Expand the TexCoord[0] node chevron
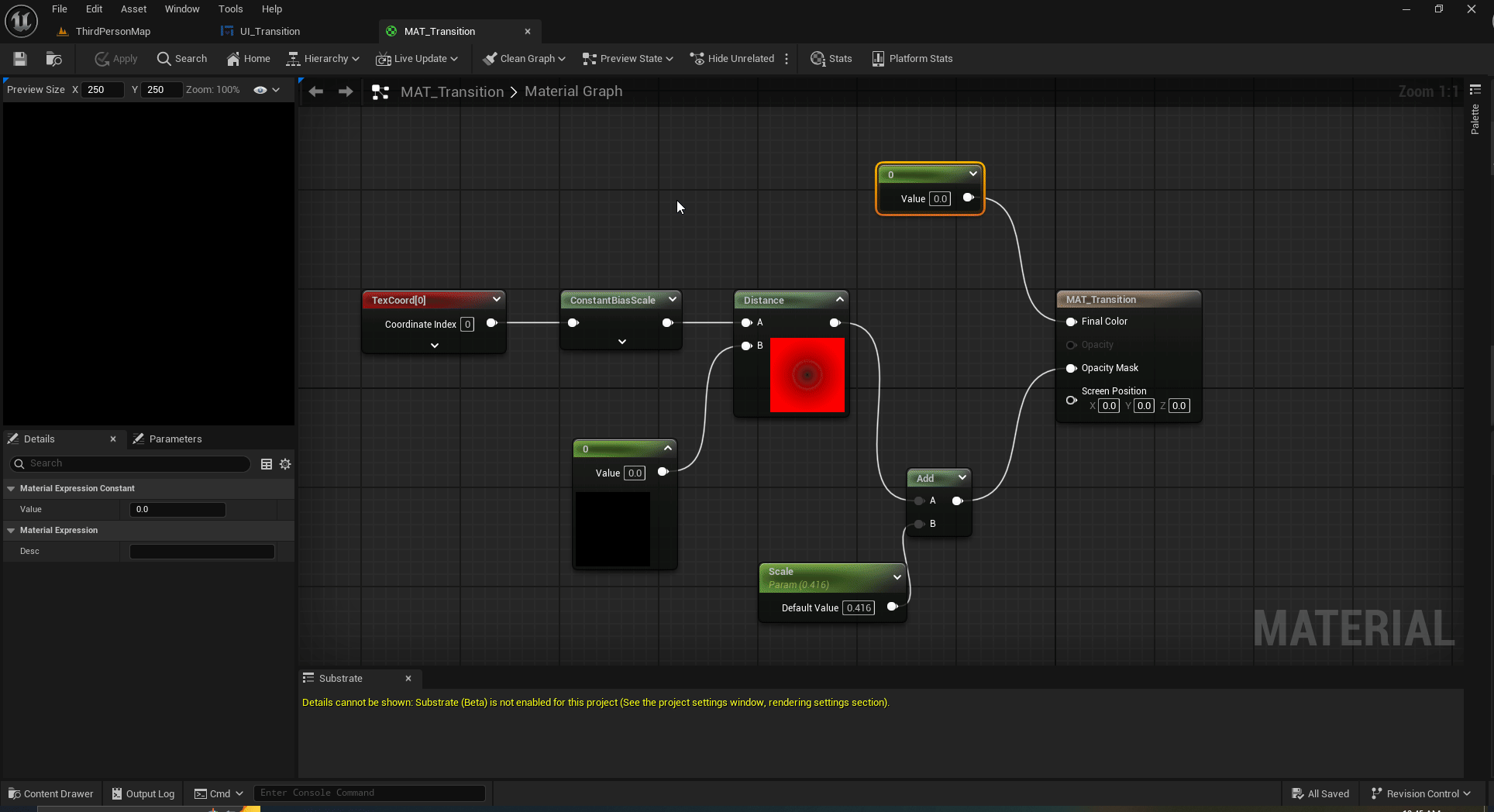 point(497,299)
